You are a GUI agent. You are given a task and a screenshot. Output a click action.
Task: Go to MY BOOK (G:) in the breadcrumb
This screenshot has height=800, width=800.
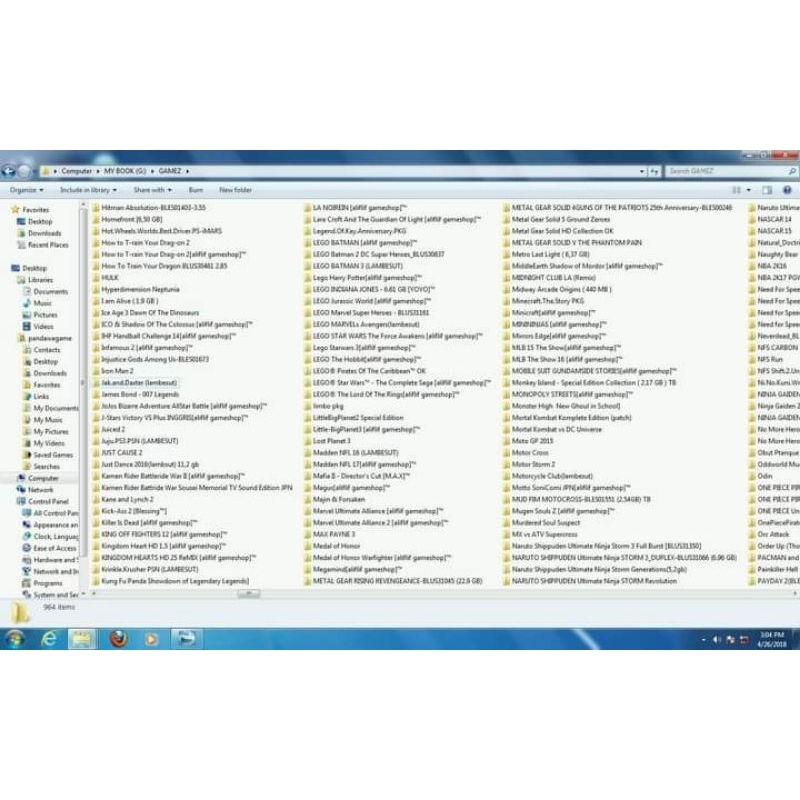click(125, 171)
